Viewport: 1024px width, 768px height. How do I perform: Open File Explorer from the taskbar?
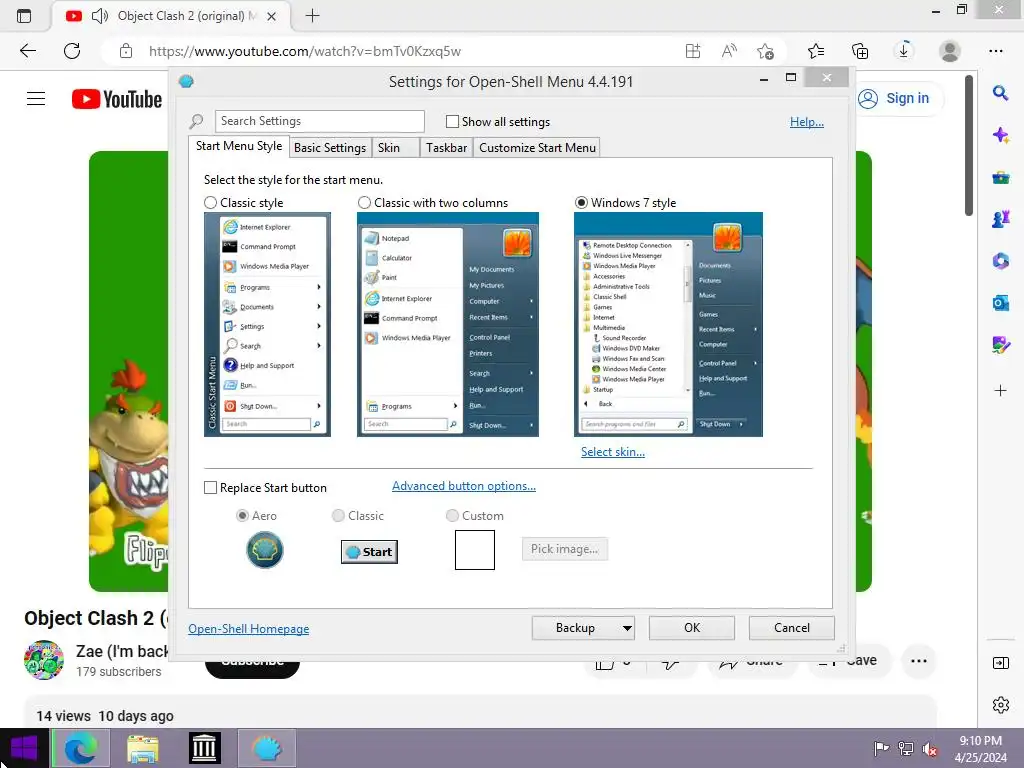(142, 748)
